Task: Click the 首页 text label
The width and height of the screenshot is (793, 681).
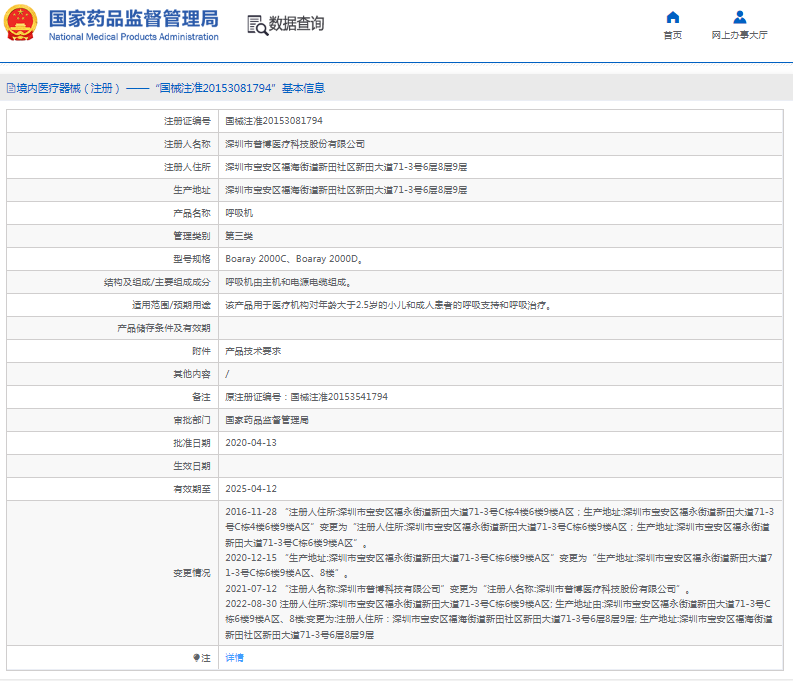Action: pos(672,35)
